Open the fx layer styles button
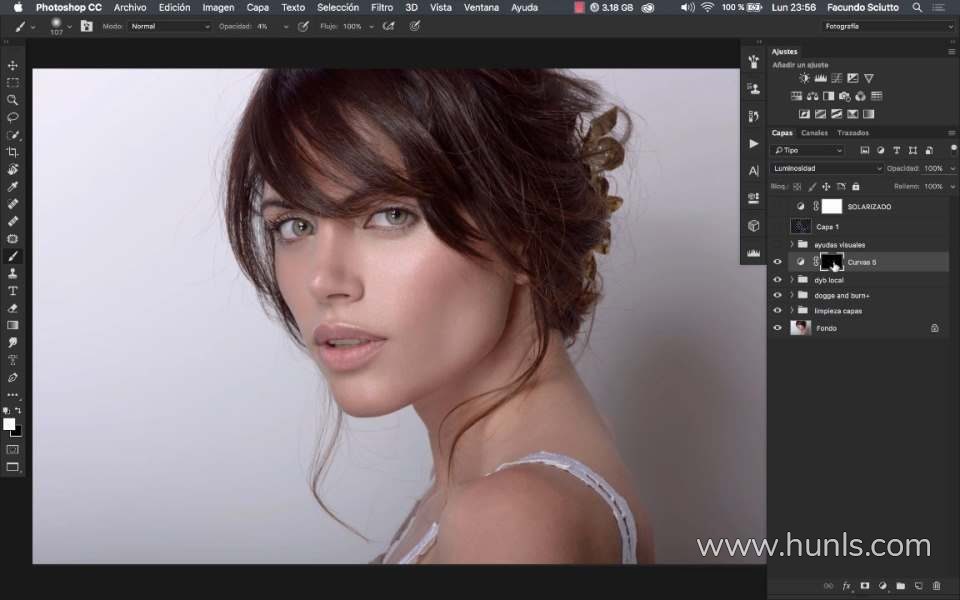Viewport: 960px width, 600px height. pos(847,586)
